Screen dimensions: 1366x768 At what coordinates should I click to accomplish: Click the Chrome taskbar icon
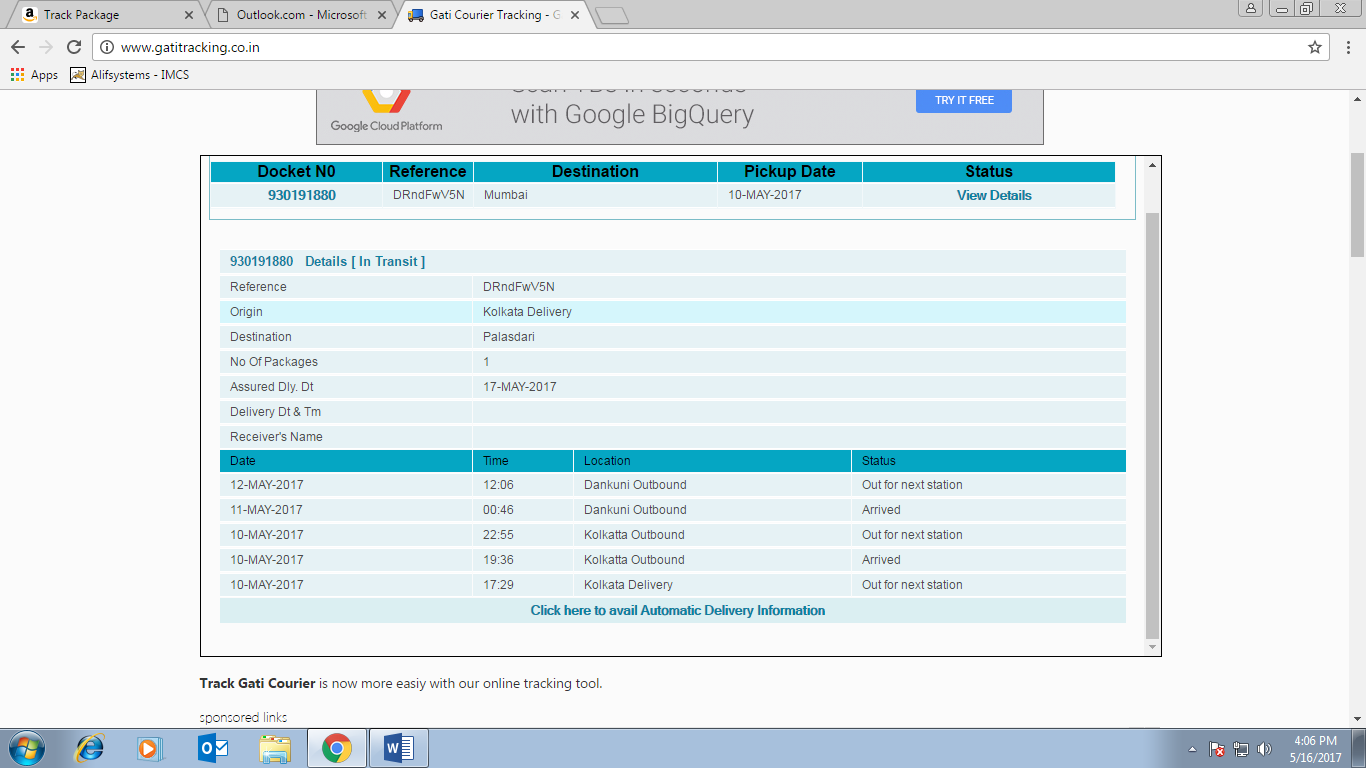click(x=337, y=748)
